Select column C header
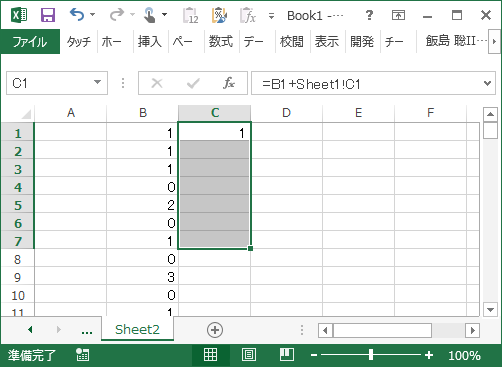The width and height of the screenshot is (502, 367). tap(215, 113)
